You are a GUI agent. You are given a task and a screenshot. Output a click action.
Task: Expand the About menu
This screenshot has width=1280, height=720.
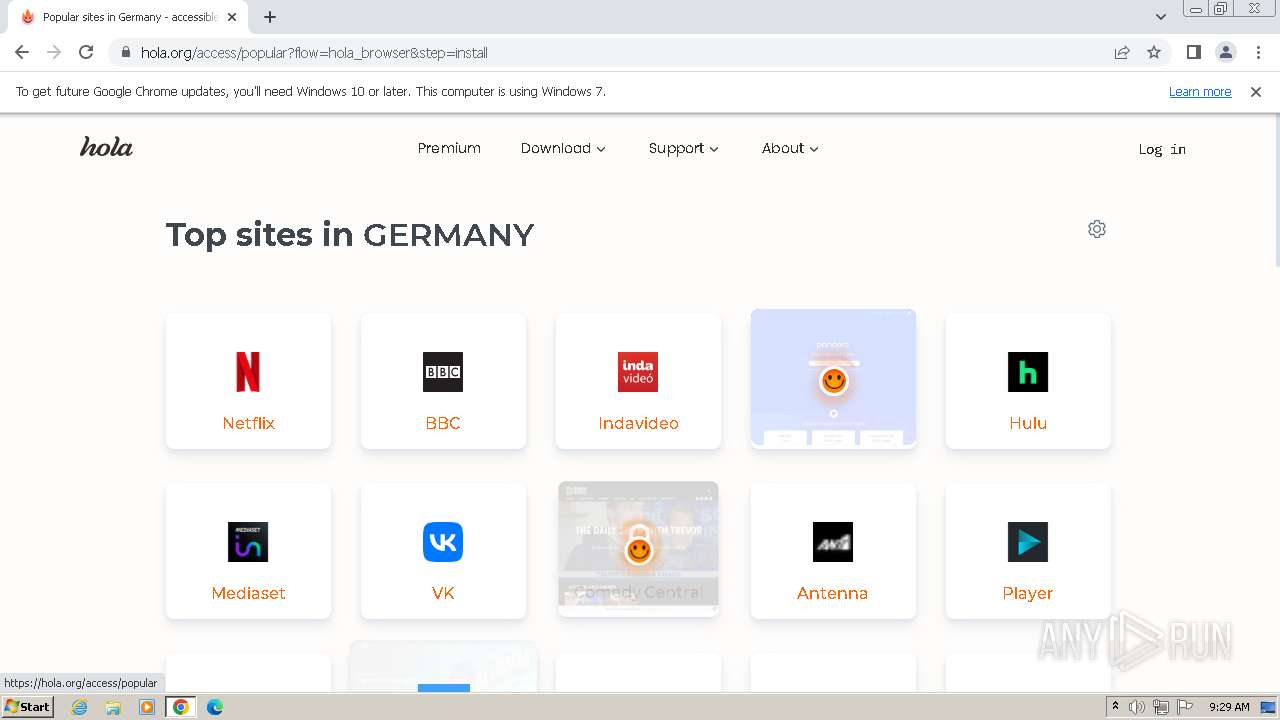(x=790, y=148)
